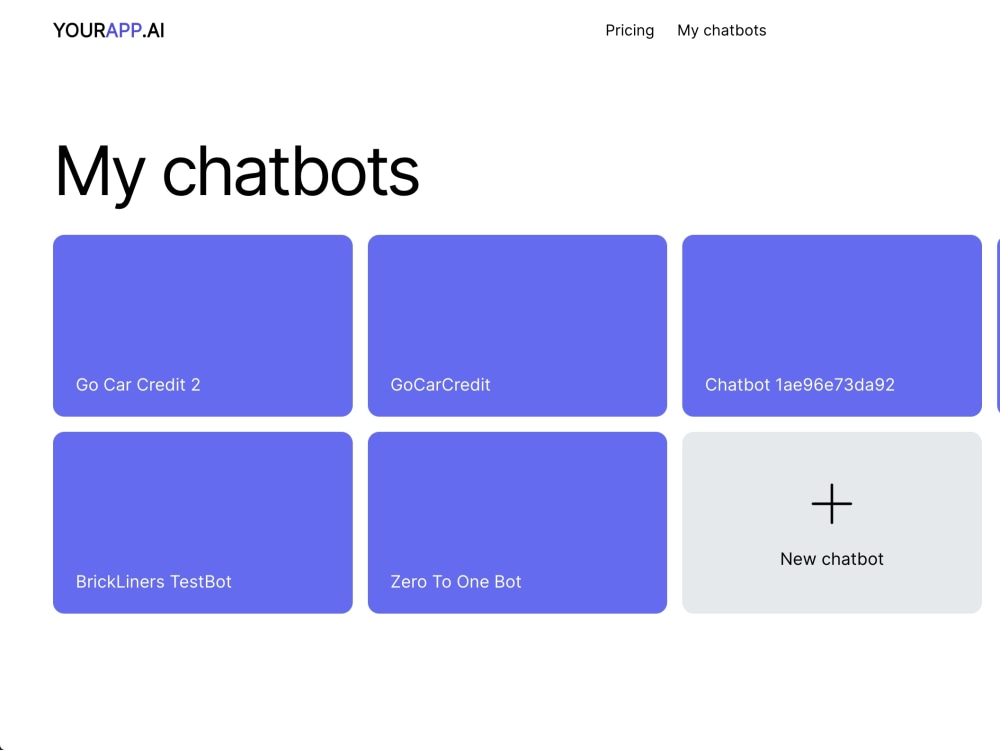Click the GoCarCredit title label
This screenshot has width=1000, height=750.
[440, 384]
